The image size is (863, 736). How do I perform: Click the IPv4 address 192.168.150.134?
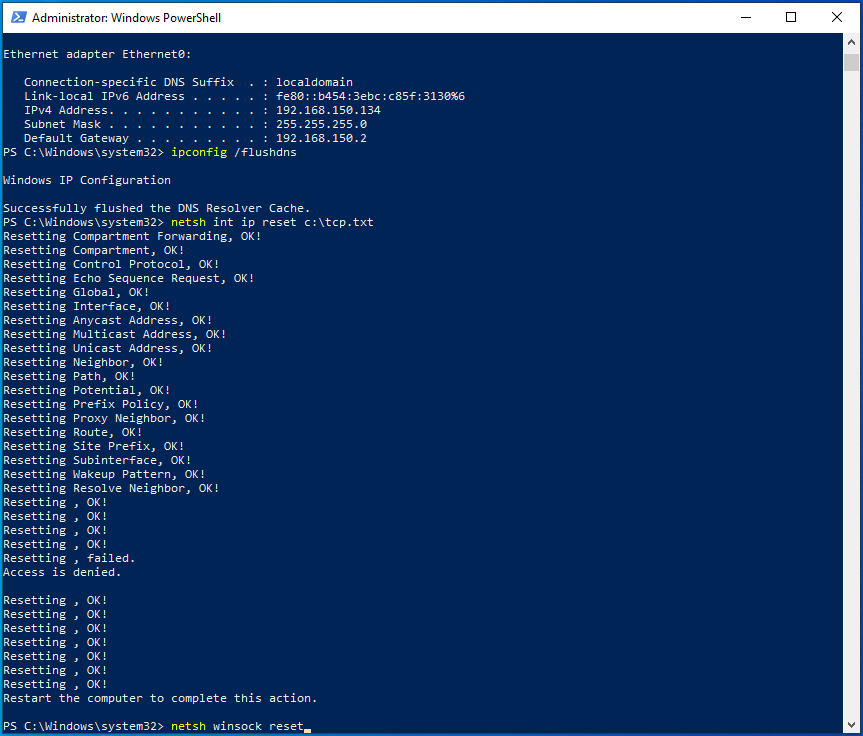tap(328, 110)
